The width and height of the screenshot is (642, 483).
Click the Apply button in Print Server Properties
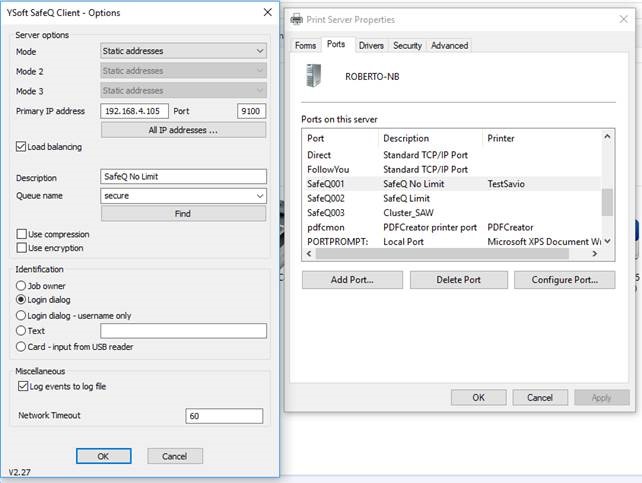(601, 397)
